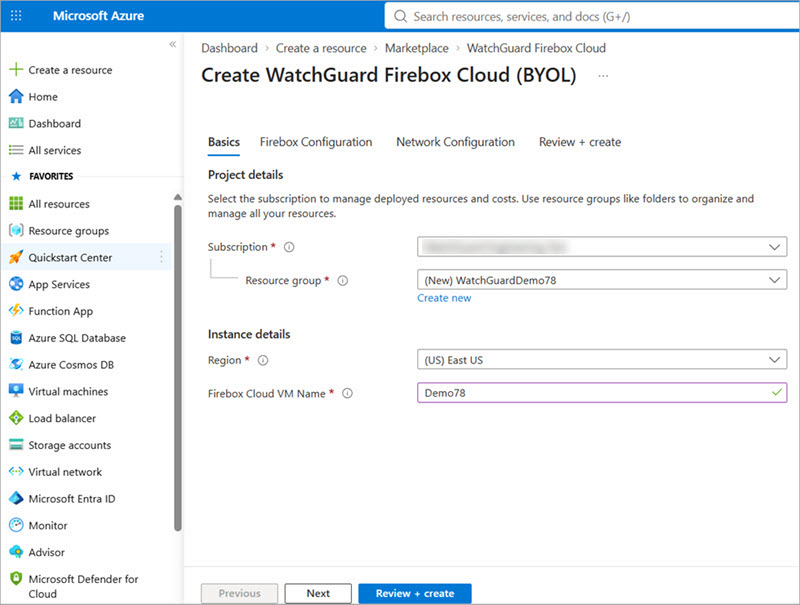Collapse the sidebar with double chevron
Image resolution: width=800 pixels, height=605 pixels.
point(173,44)
